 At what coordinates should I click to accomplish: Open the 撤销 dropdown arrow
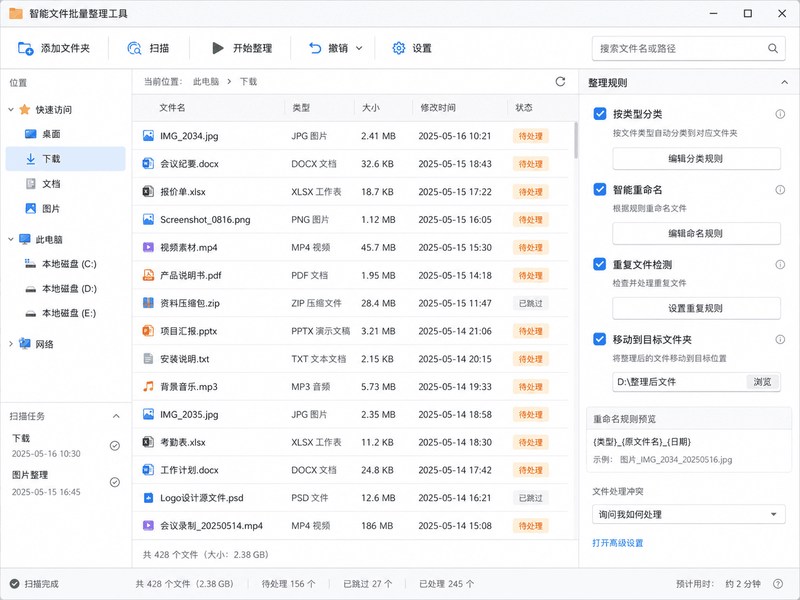pos(359,48)
